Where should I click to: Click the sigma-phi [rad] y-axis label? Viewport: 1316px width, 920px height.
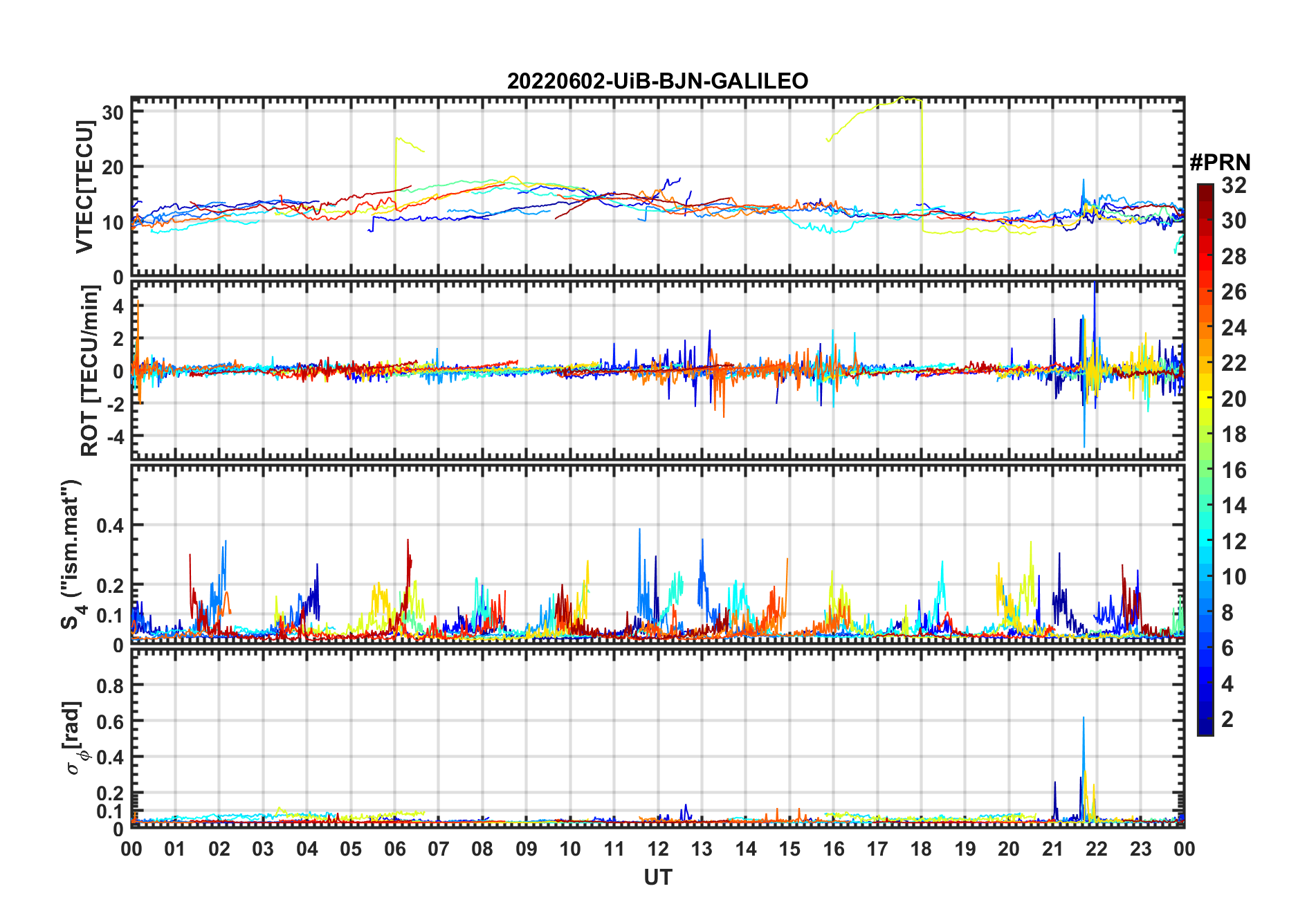click(73, 738)
